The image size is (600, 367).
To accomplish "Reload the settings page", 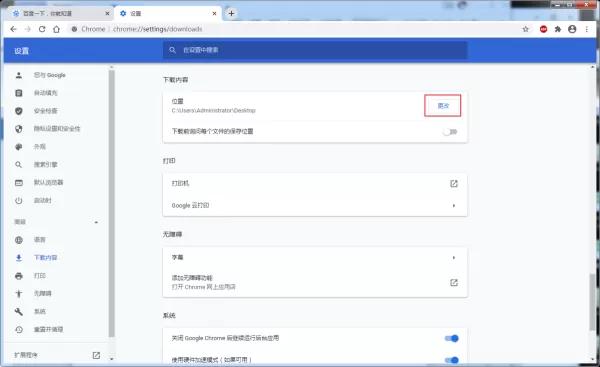I will tap(42, 29).
